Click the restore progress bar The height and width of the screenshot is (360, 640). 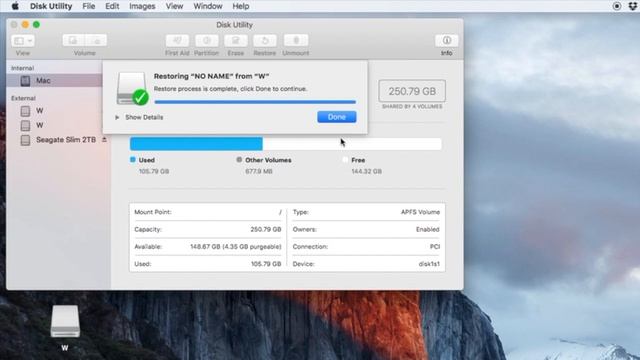pyautogui.click(x=255, y=102)
